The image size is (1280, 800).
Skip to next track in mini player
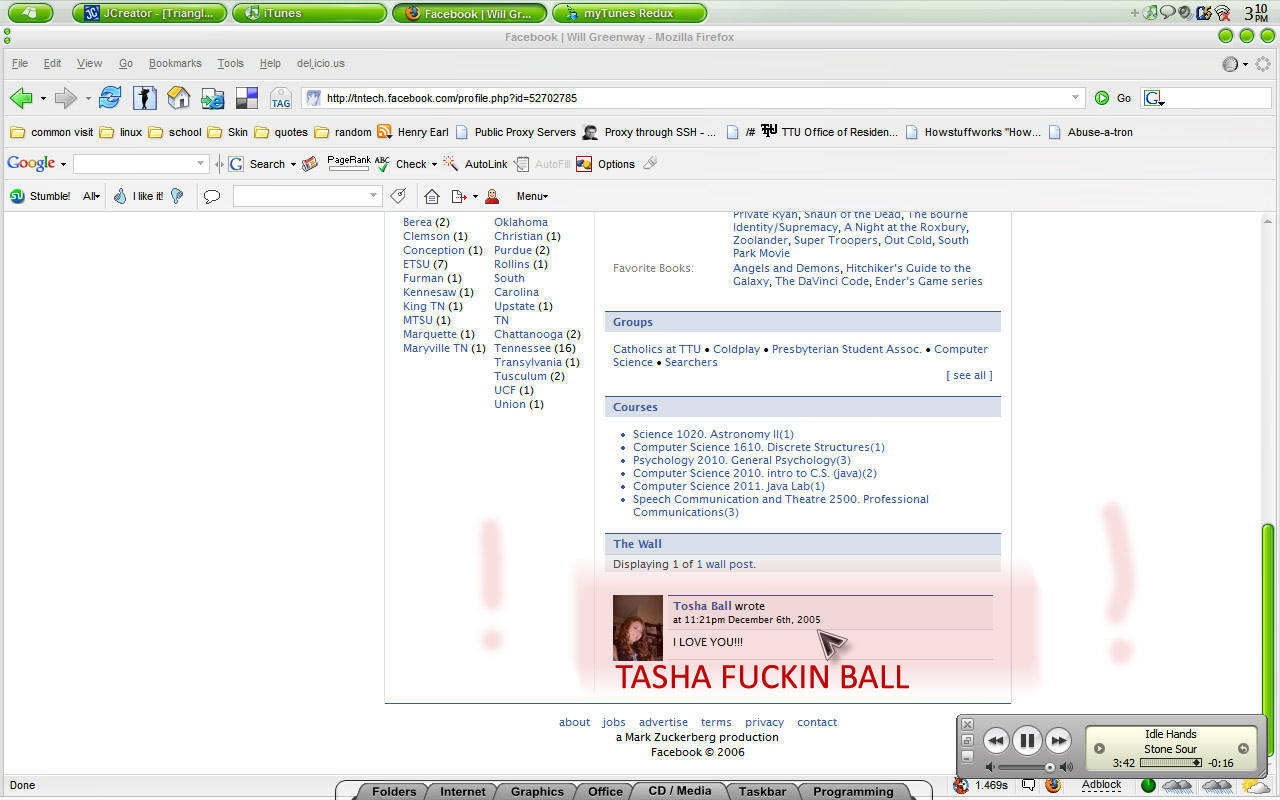[x=1058, y=741]
